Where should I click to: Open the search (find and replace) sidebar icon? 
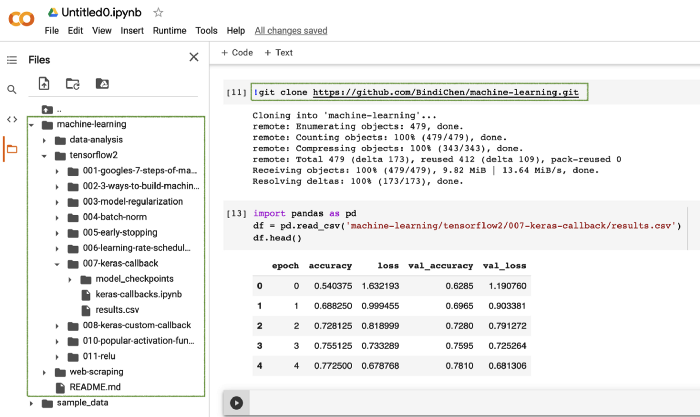click(12, 90)
